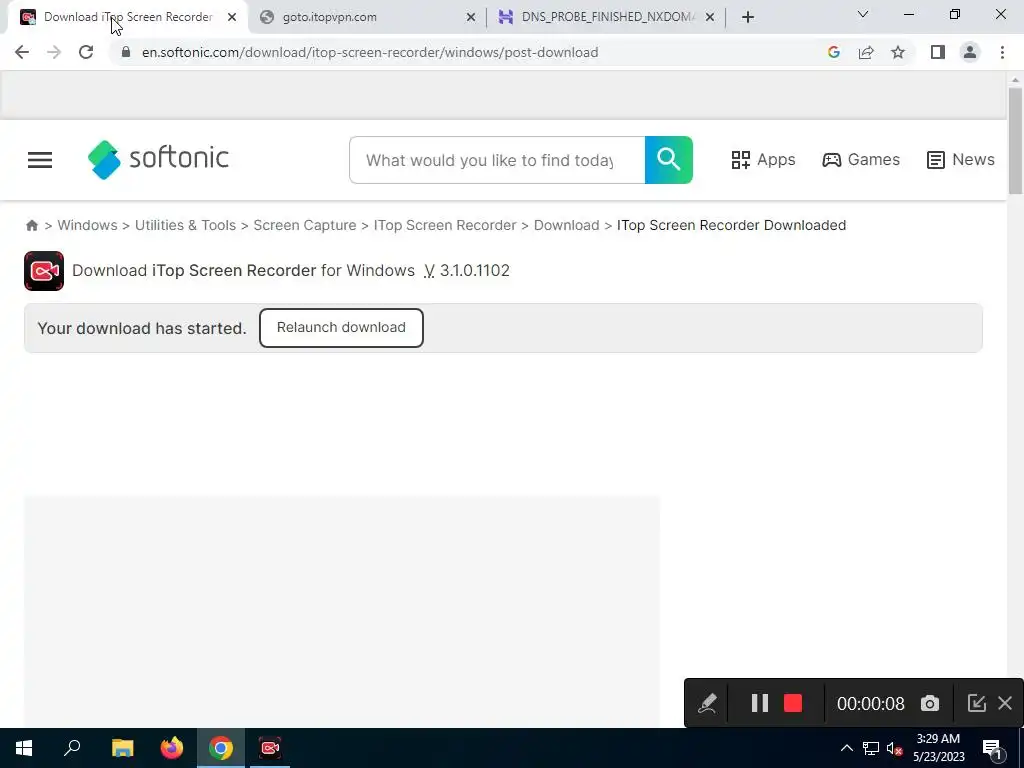Viewport: 1024px width, 768px height.
Task: Open ITop Screen Recorder breadcrumb link
Action: [445, 225]
